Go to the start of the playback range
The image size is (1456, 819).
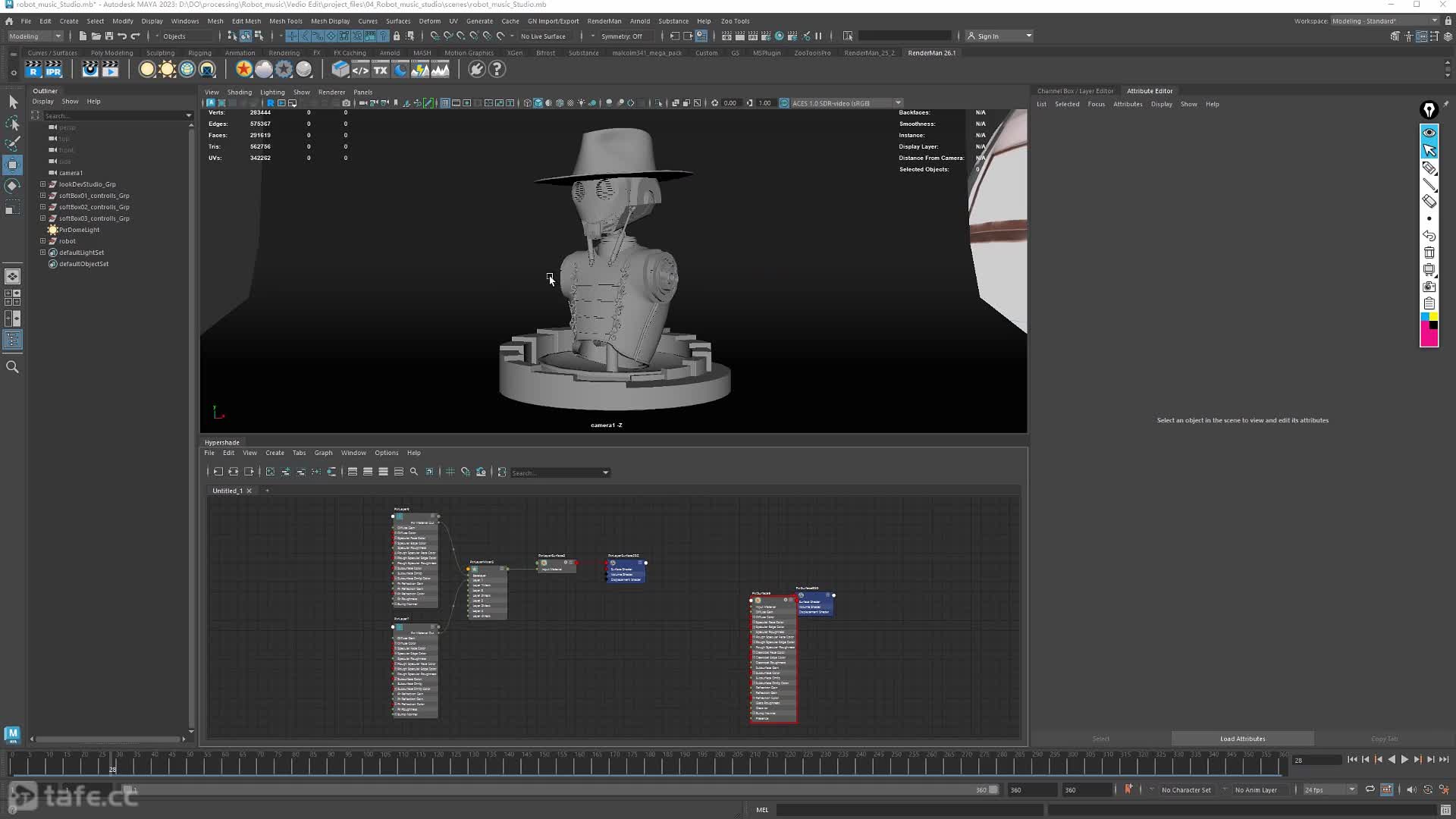pyautogui.click(x=1352, y=759)
